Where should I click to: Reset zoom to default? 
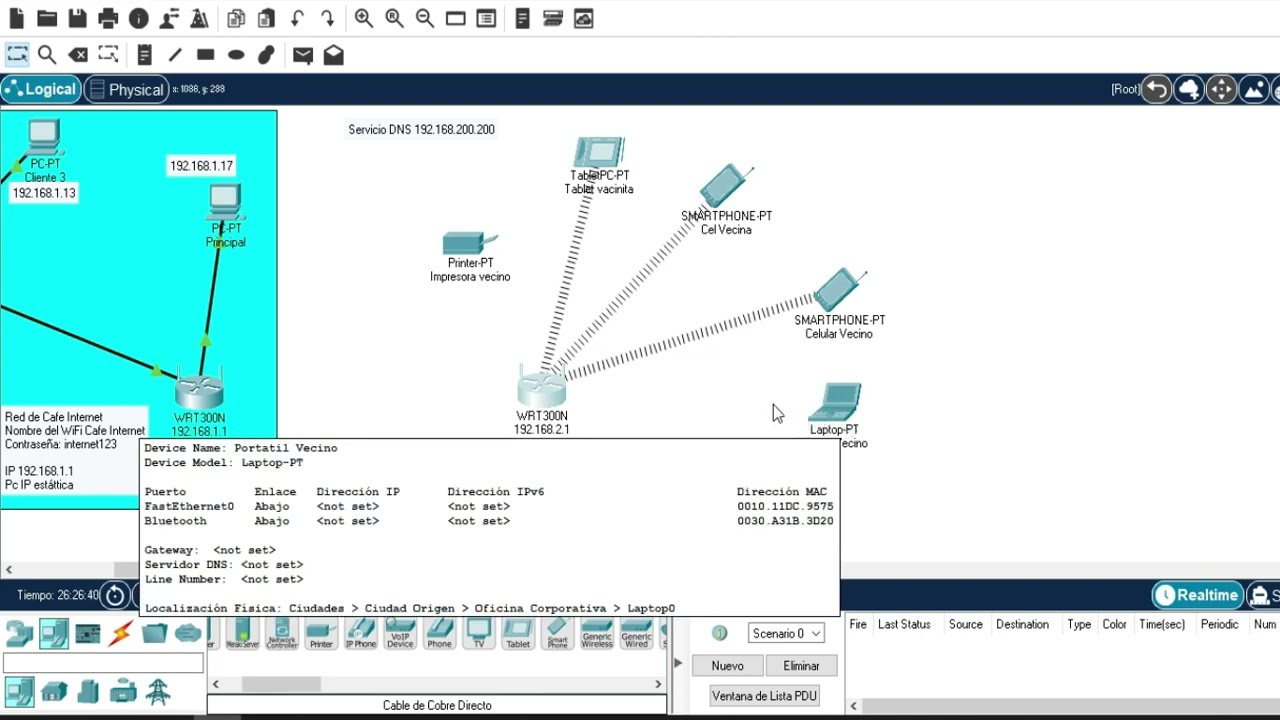pos(395,18)
